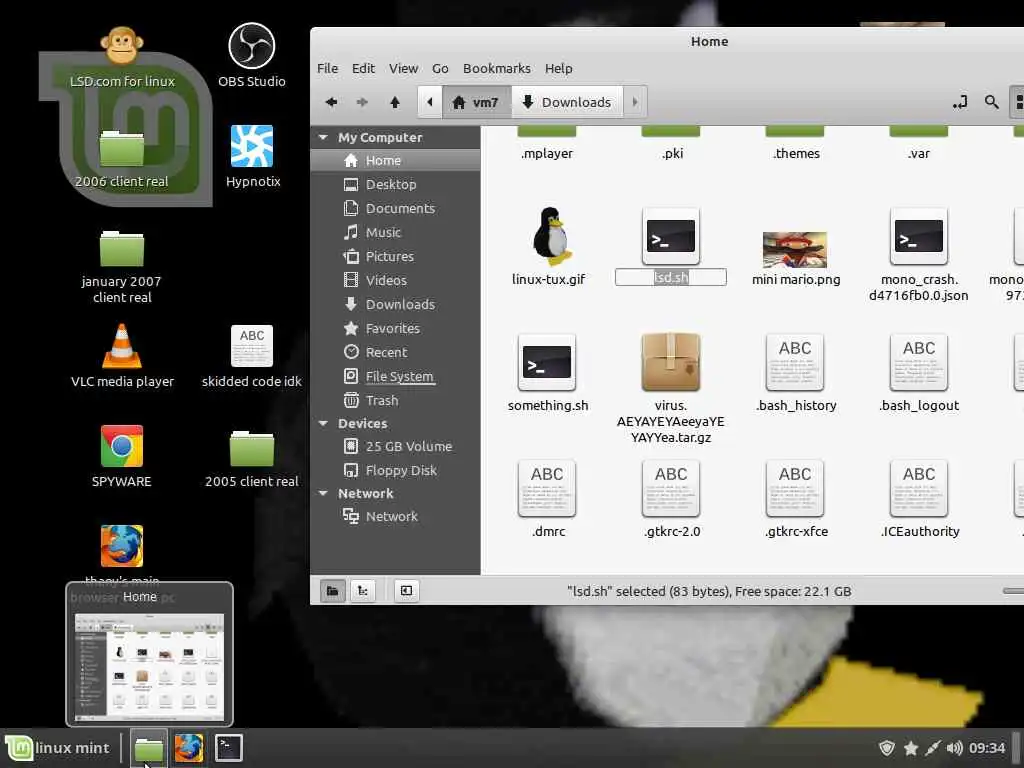Viewport: 1024px width, 768px height.
Task: Go forward with the right arrow button
Action: click(362, 102)
